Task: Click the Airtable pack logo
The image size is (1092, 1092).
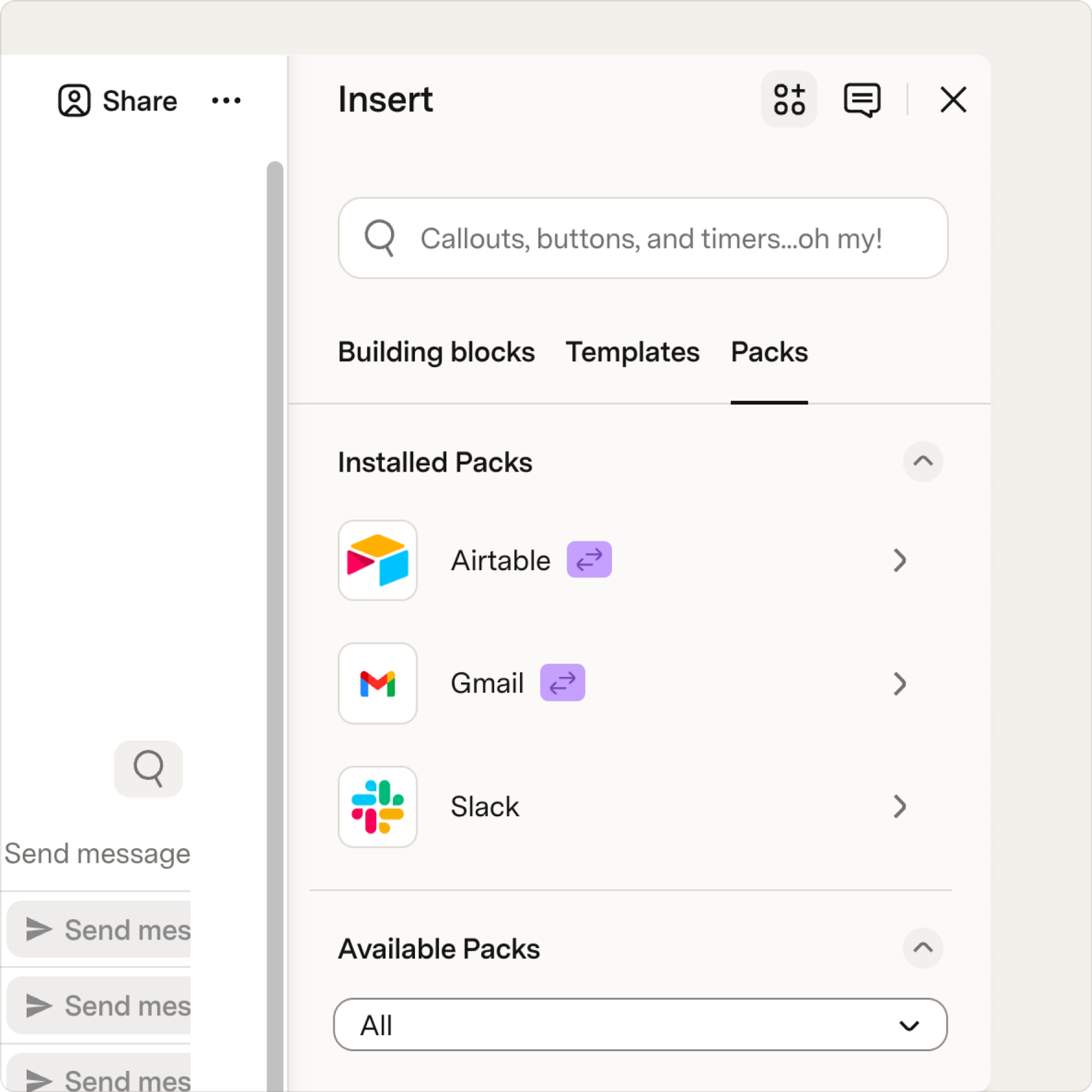Action: (378, 560)
